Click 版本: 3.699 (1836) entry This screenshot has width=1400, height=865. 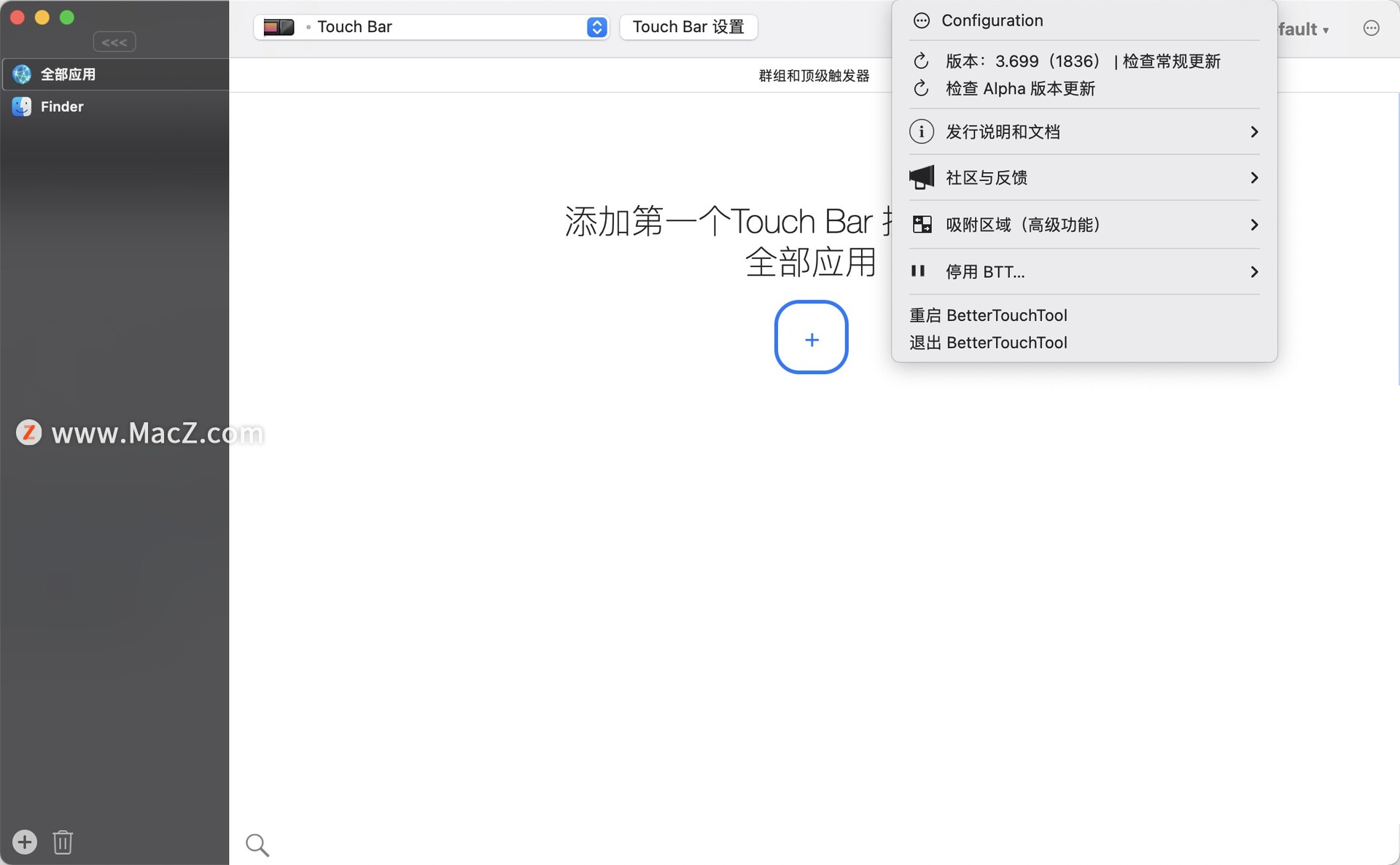point(1022,61)
